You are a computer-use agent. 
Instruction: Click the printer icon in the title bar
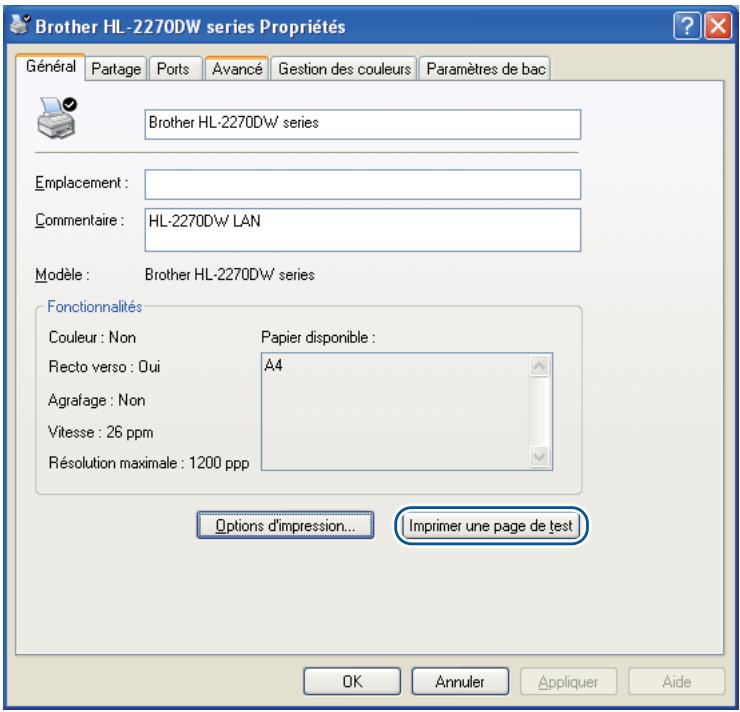pos(20,25)
